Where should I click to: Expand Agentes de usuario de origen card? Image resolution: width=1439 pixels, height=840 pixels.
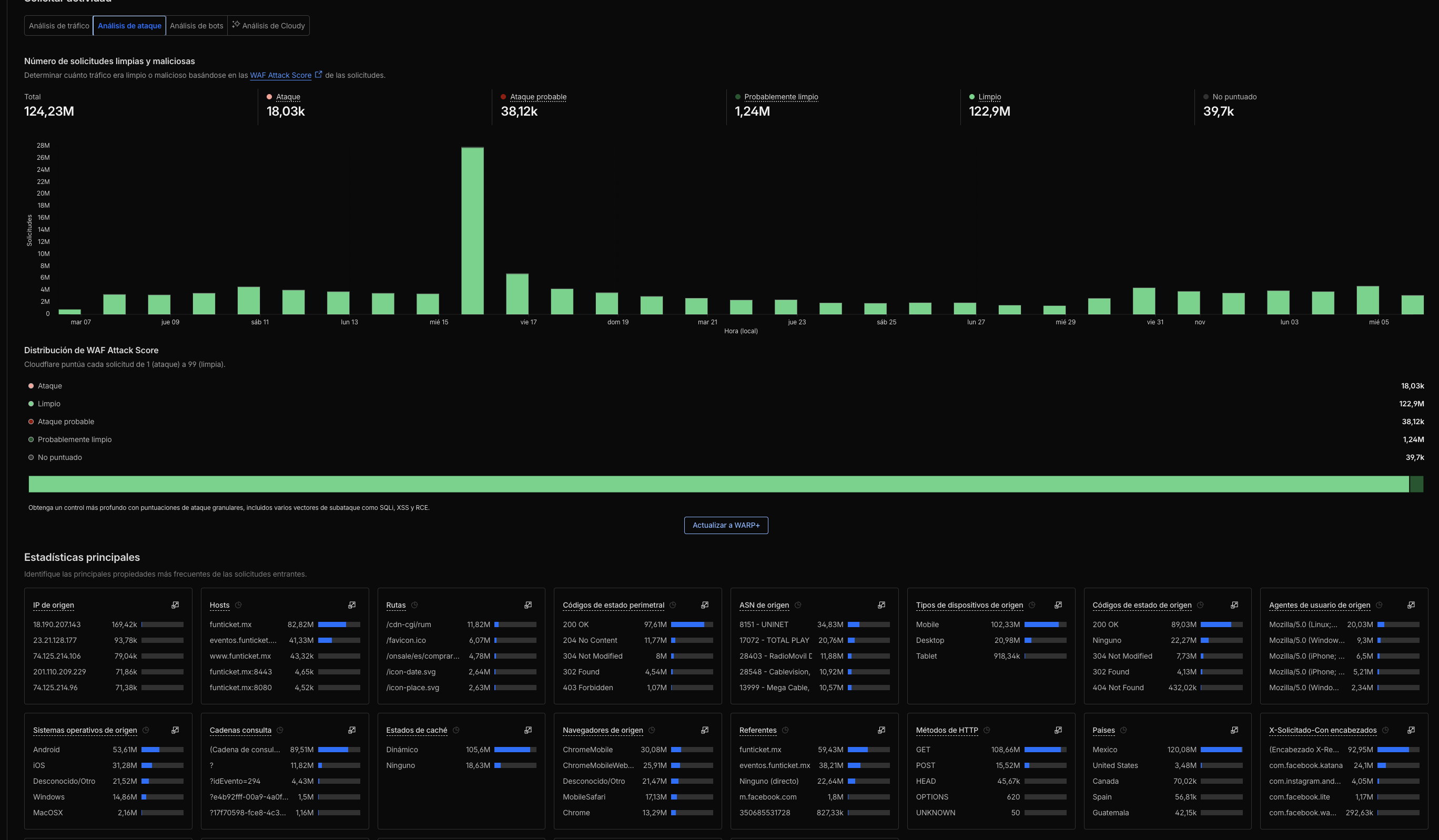[x=1411, y=605]
